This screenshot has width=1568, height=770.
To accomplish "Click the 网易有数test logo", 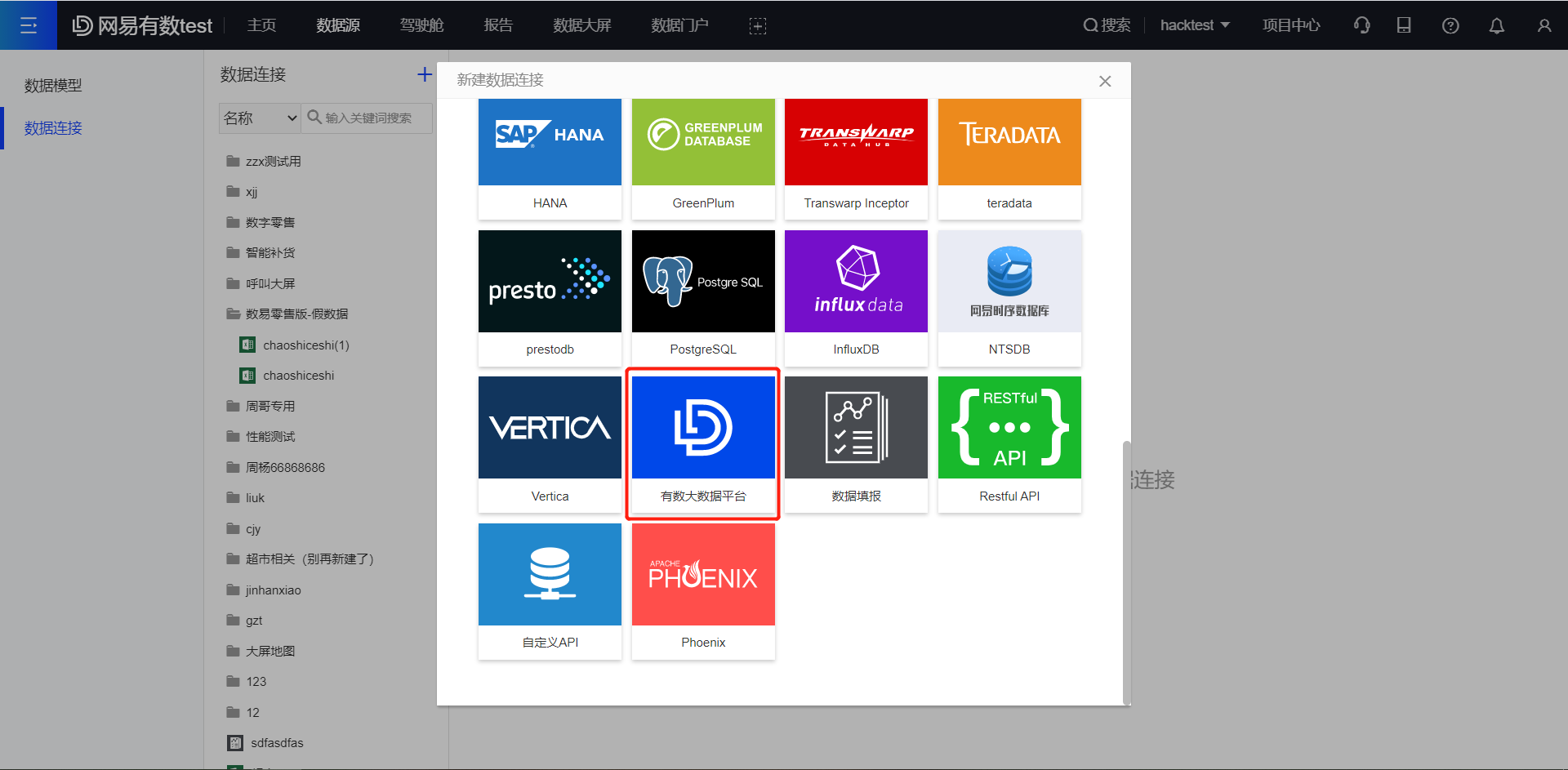I will [x=142, y=25].
